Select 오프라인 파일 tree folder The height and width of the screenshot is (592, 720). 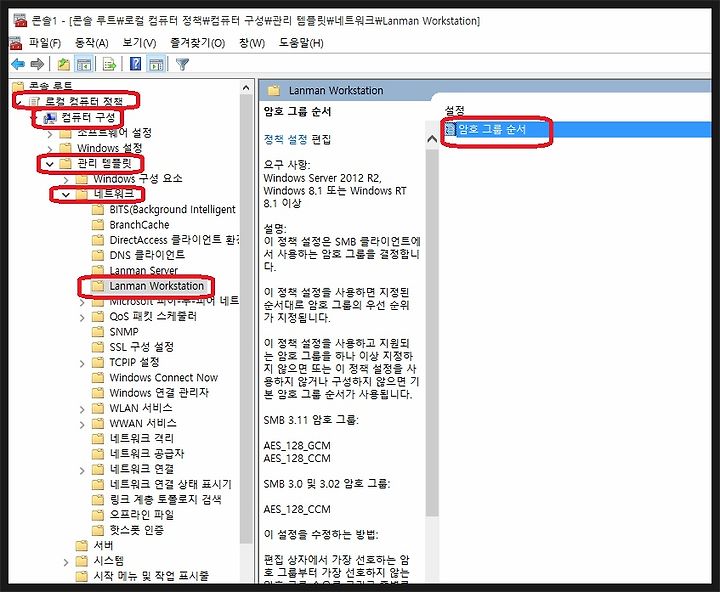pyautogui.click(x=141, y=515)
